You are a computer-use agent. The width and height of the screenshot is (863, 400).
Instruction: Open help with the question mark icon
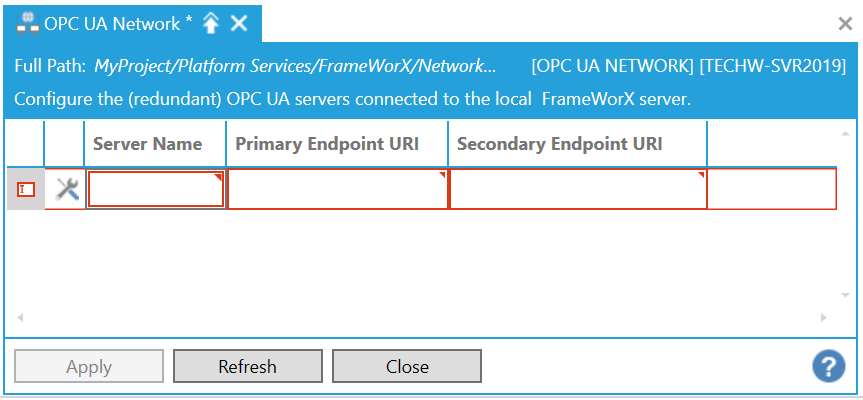tap(828, 366)
